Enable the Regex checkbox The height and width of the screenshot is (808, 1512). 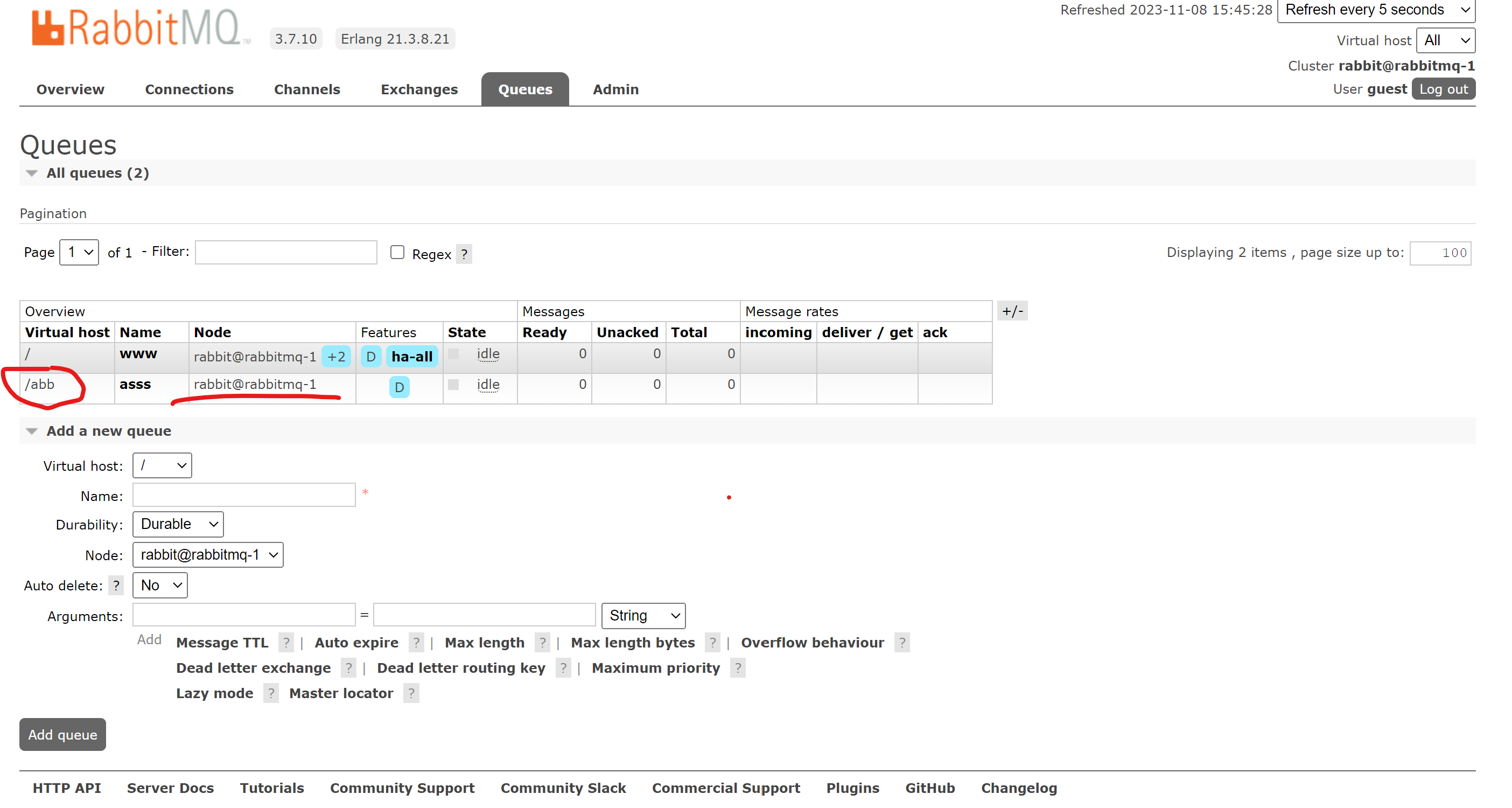click(397, 253)
